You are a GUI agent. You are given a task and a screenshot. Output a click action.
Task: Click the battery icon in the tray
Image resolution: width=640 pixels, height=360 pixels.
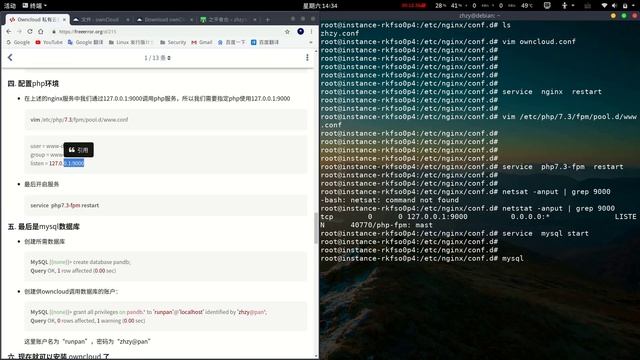625,6
